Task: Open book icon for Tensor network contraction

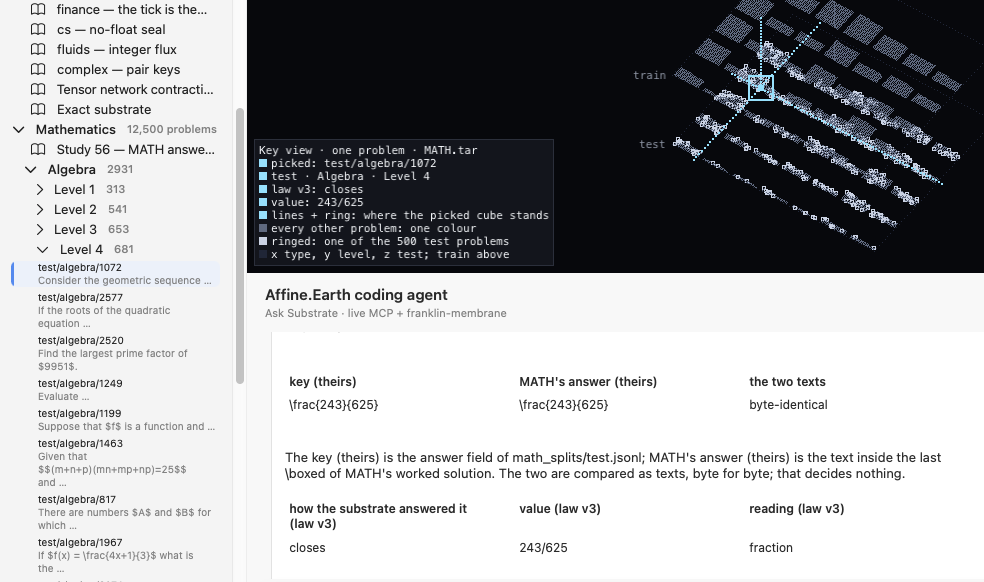Action: point(38,90)
